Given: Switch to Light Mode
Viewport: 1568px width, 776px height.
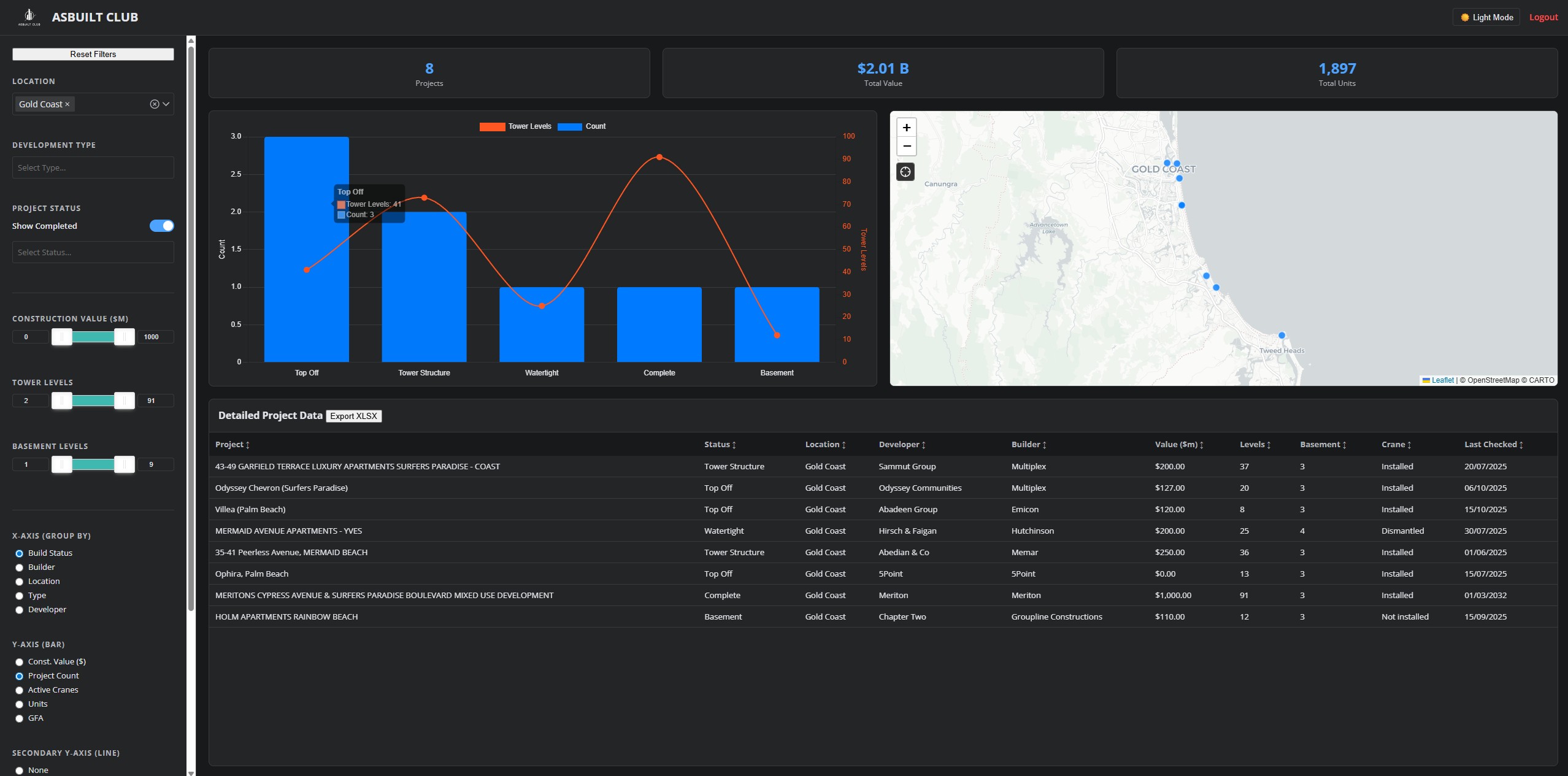Looking at the screenshot, I should (1486, 17).
